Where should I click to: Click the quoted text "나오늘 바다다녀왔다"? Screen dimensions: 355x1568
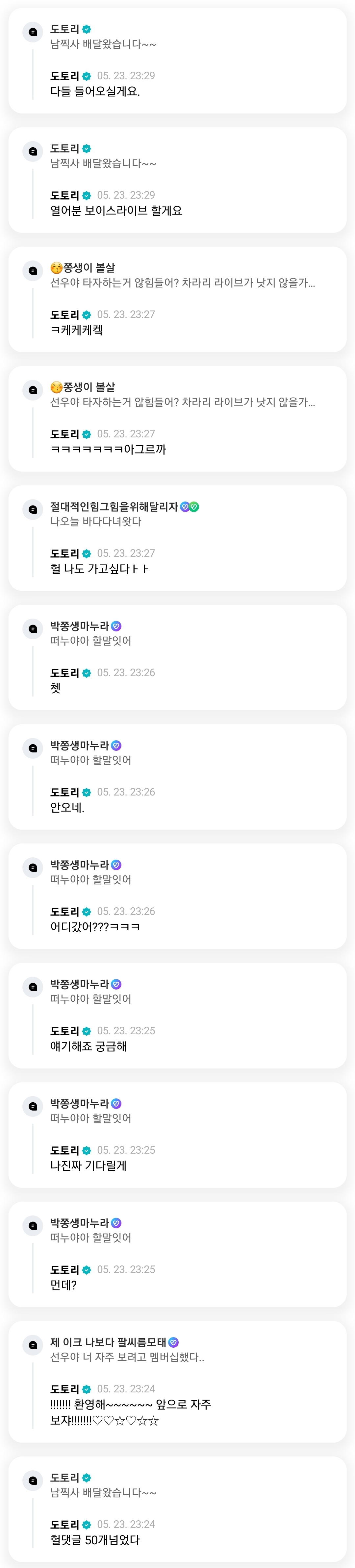(96, 521)
